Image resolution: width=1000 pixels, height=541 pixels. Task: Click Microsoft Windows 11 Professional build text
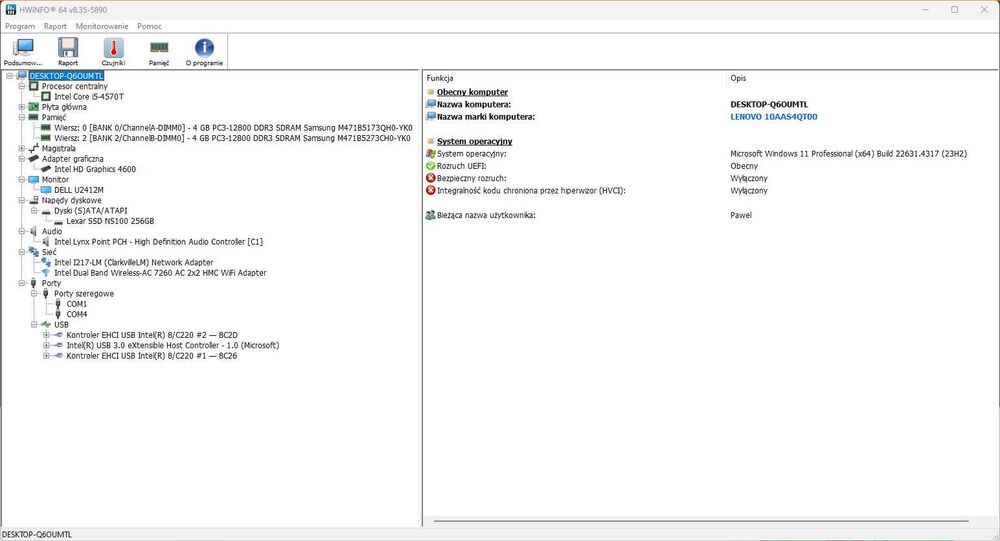pos(848,153)
